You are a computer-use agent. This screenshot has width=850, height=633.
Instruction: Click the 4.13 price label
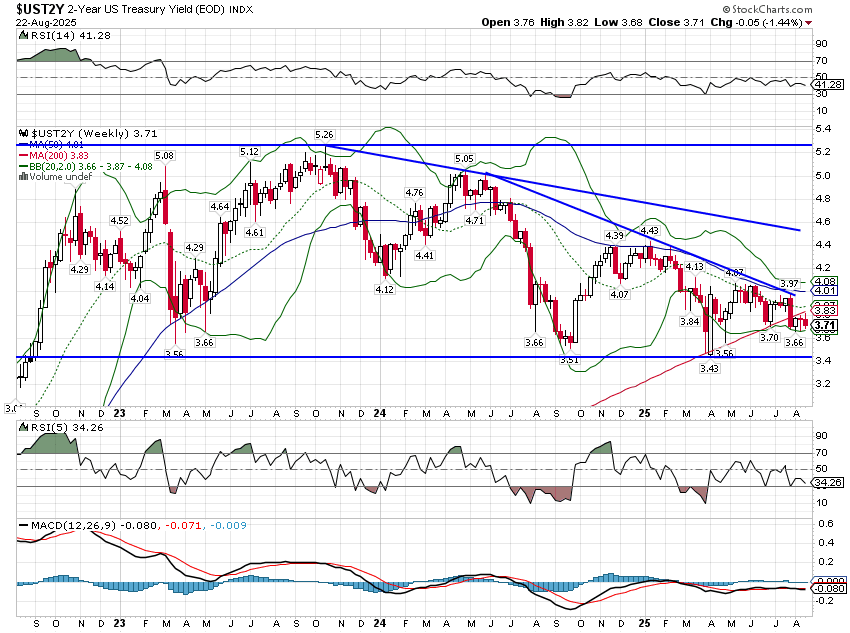click(x=694, y=266)
